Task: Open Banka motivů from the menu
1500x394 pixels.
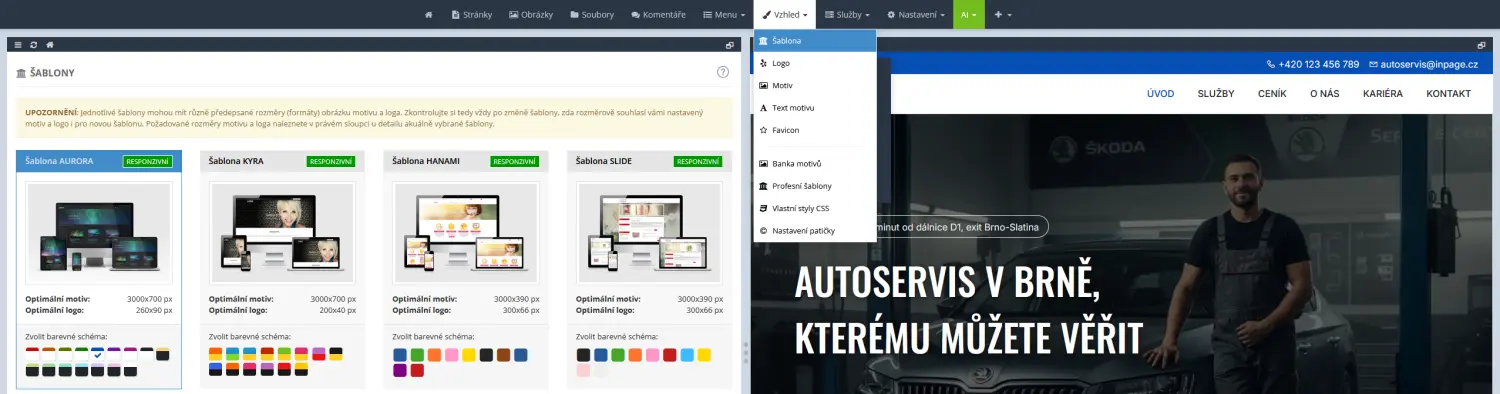Action: [814, 163]
